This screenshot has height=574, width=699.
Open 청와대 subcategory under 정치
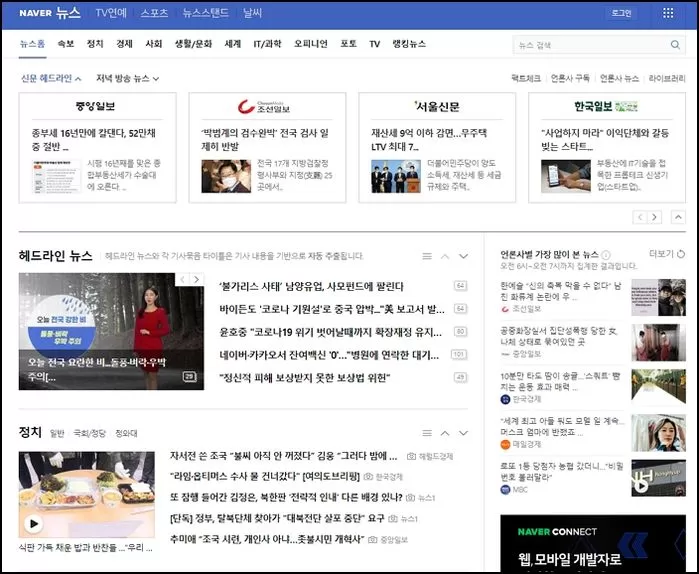[126, 433]
